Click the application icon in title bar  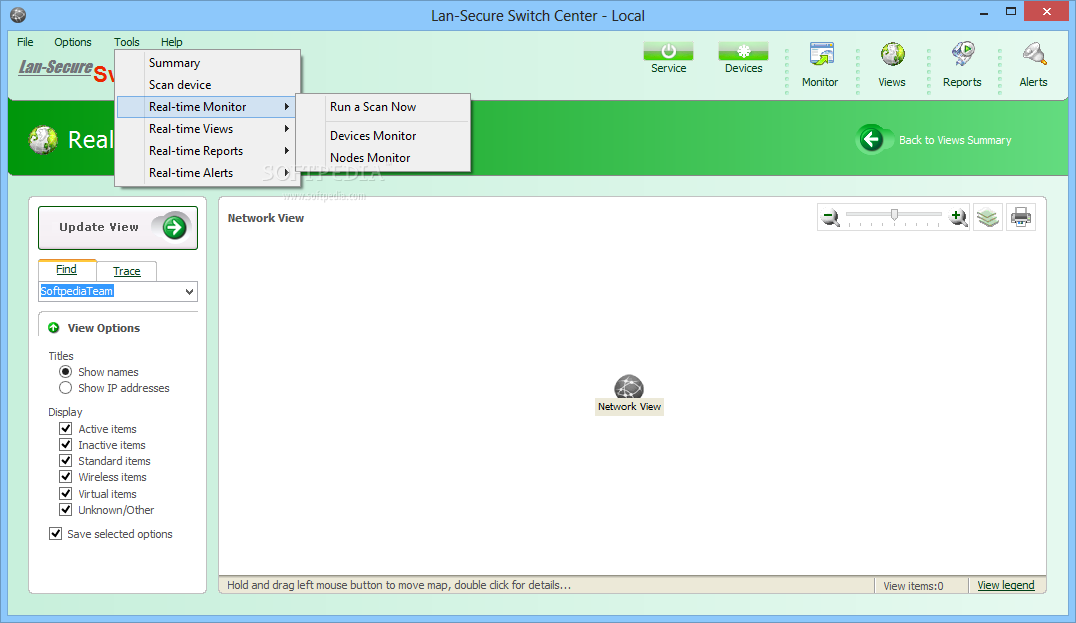tap(18, 14)
